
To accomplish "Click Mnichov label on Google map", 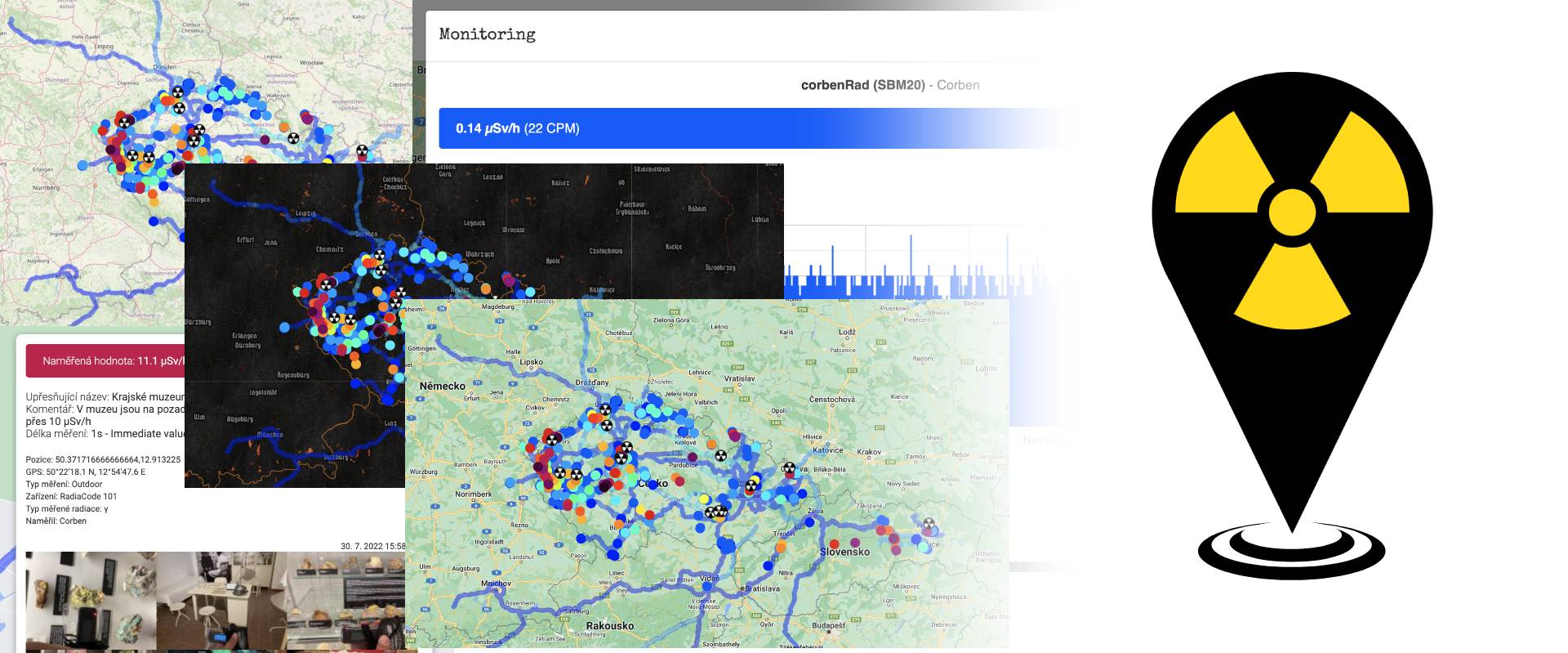I will (x=496, y=584).
